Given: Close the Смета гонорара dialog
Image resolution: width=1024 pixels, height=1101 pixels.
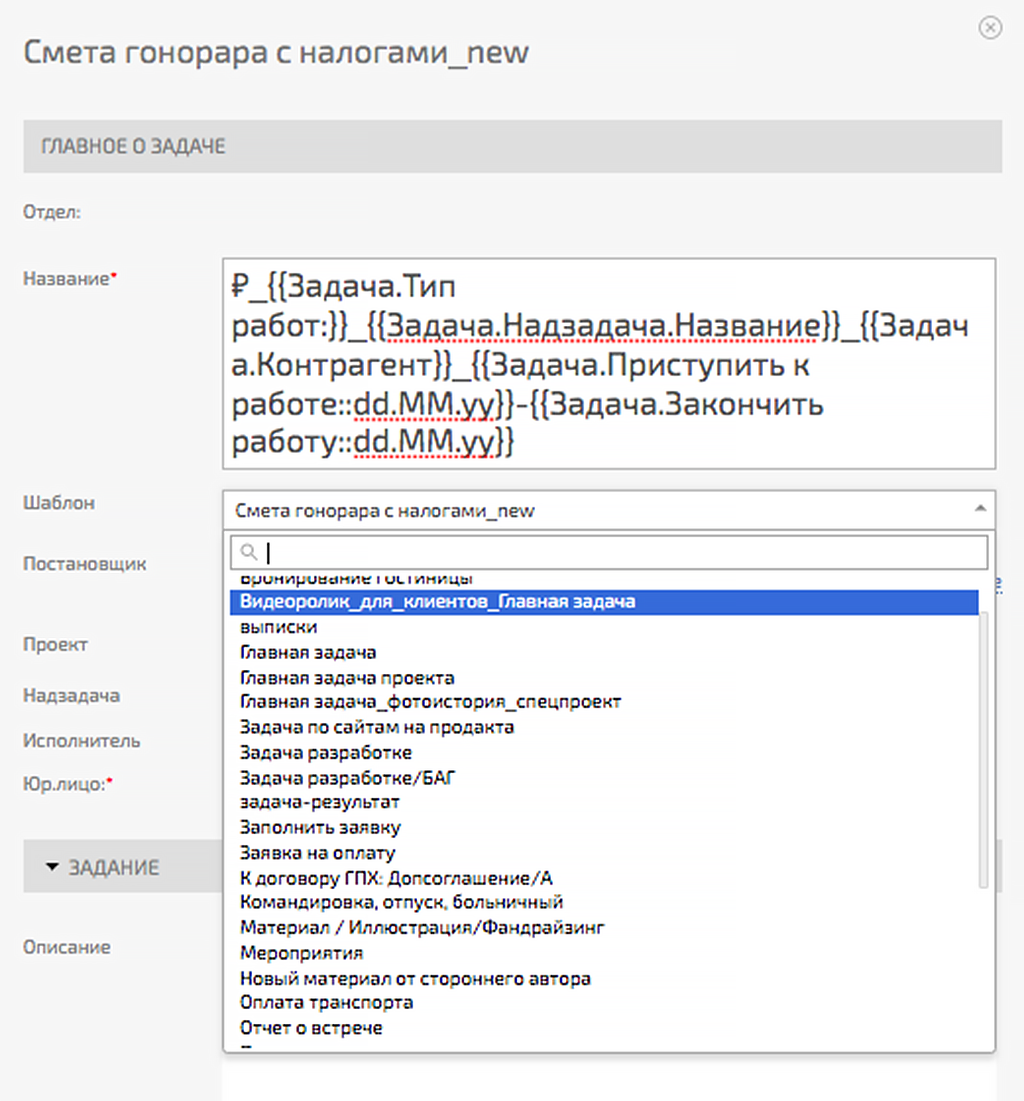Looking at the screenshot, I should click(990, 28).
